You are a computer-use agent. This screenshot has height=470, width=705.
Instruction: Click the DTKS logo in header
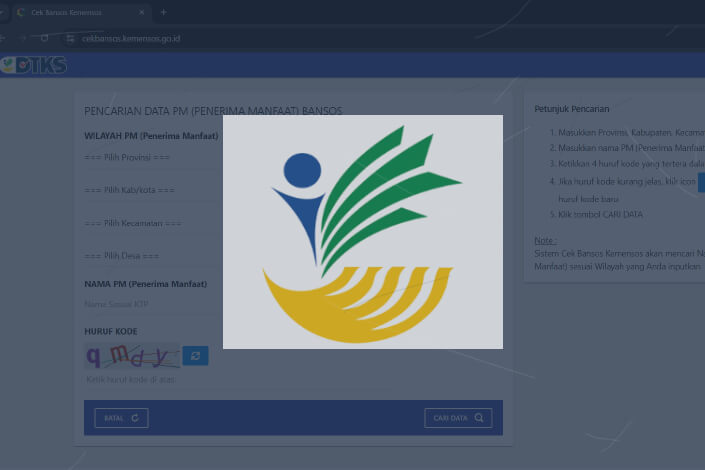(x=34, y=65)
